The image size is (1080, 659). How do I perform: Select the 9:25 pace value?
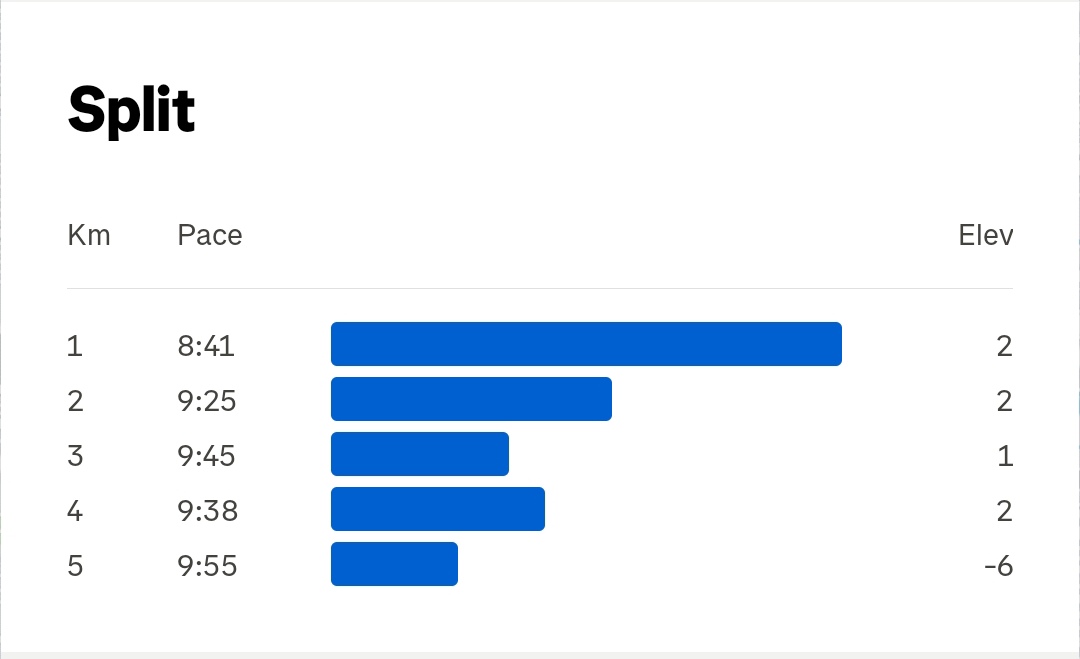coord(207,401)
